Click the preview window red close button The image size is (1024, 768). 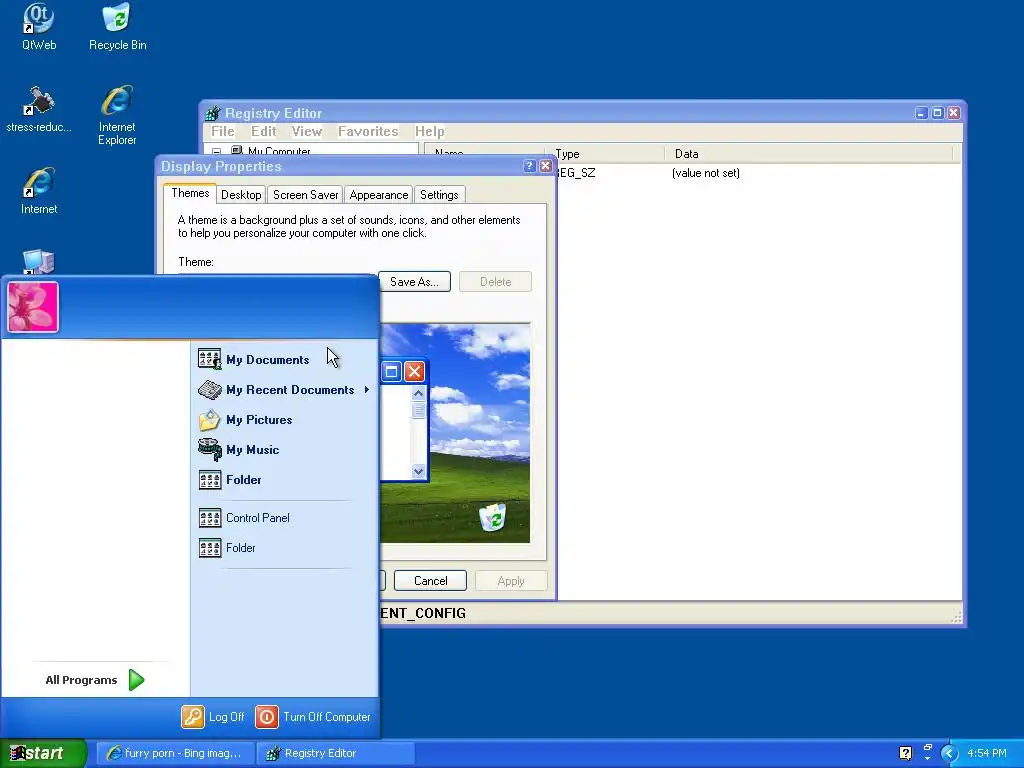click(x=414, y=372)
